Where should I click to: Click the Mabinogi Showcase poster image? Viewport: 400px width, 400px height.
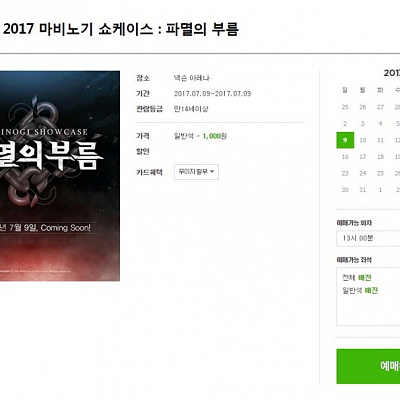(60, 176)
